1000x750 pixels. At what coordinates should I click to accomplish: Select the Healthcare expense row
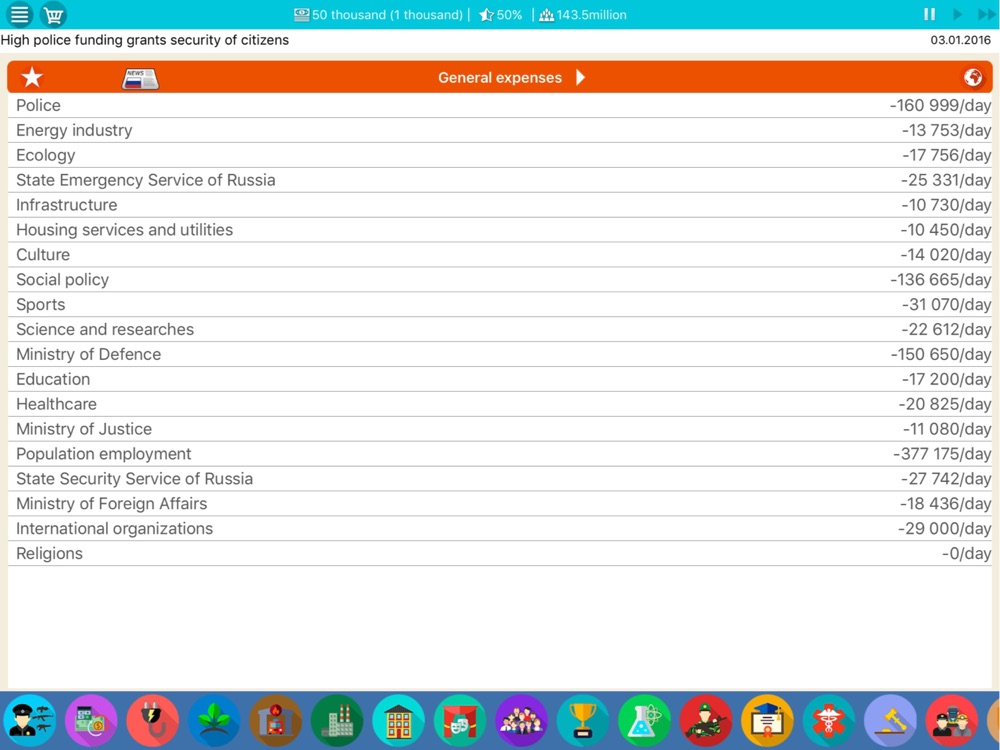[500, 404]
